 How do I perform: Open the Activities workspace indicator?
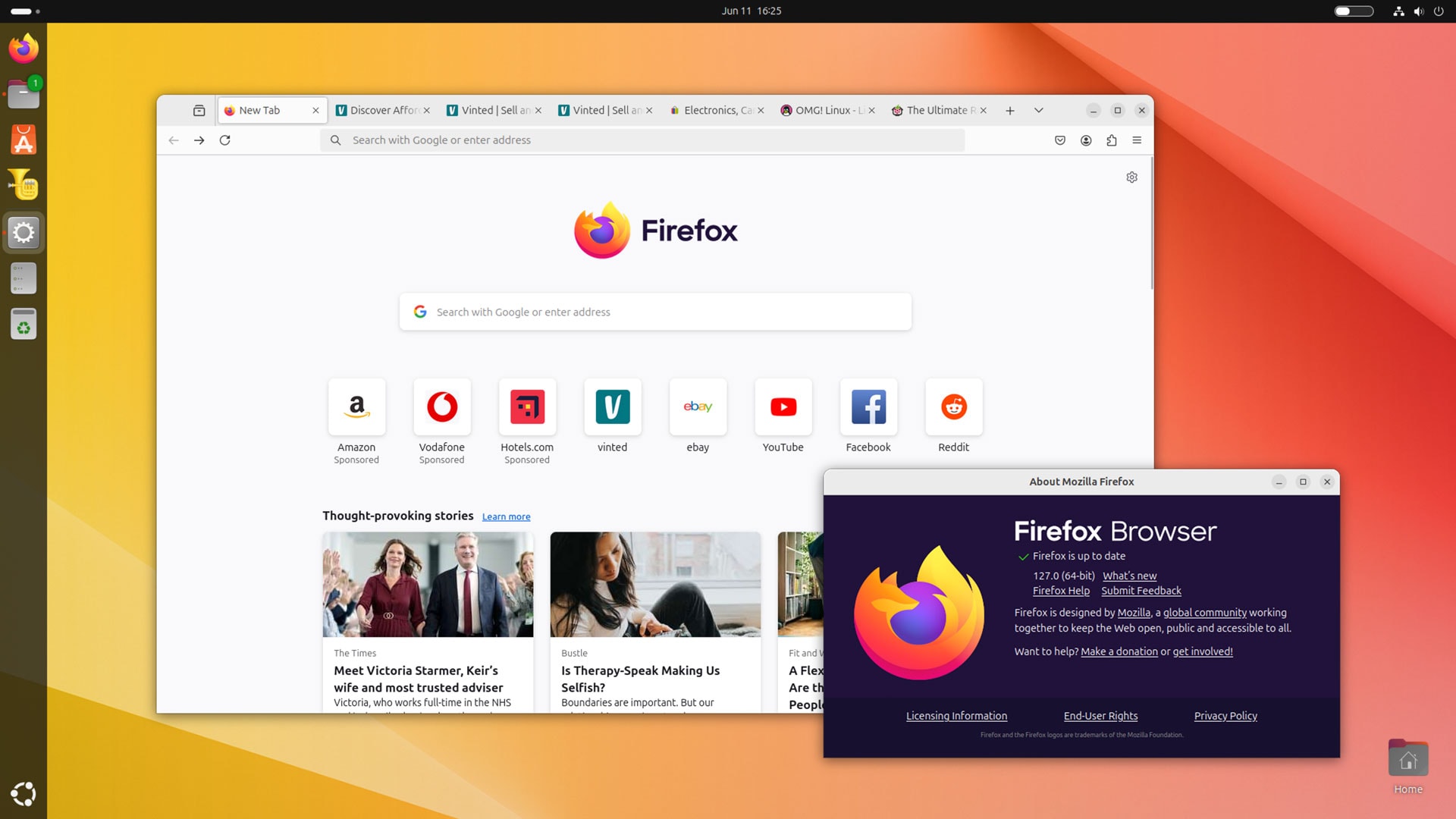(x=25, y=11)
